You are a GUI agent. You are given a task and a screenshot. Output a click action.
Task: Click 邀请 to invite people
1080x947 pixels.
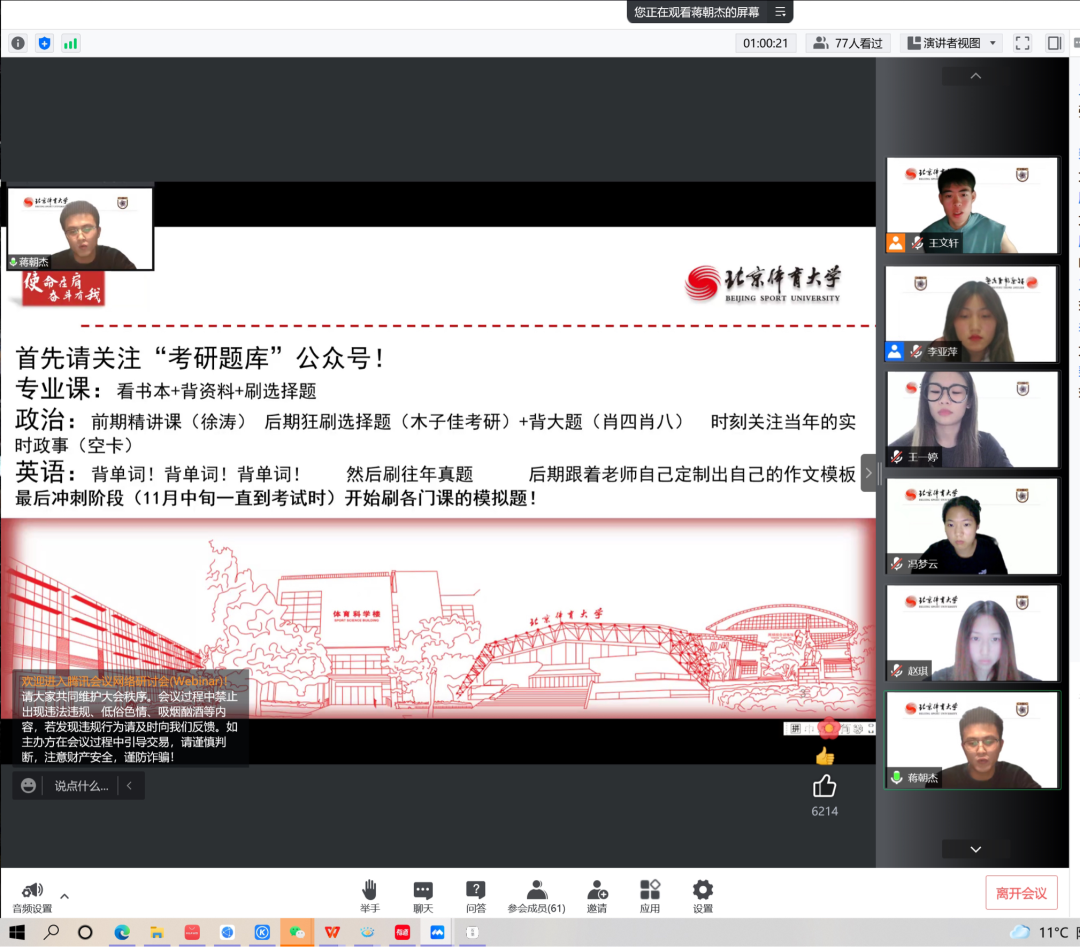click(597, 897)
